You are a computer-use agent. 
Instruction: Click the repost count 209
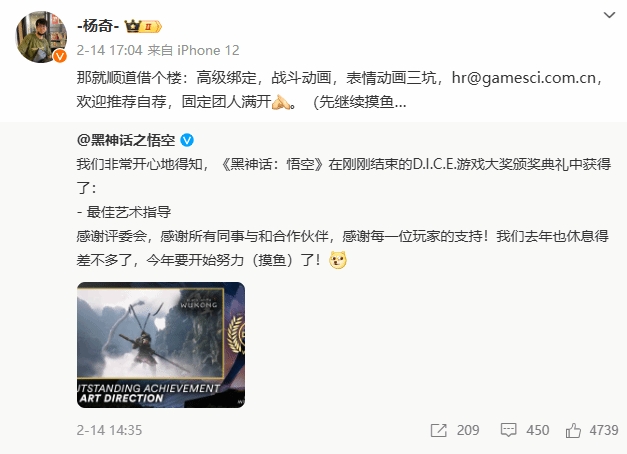tap(468, 430)
